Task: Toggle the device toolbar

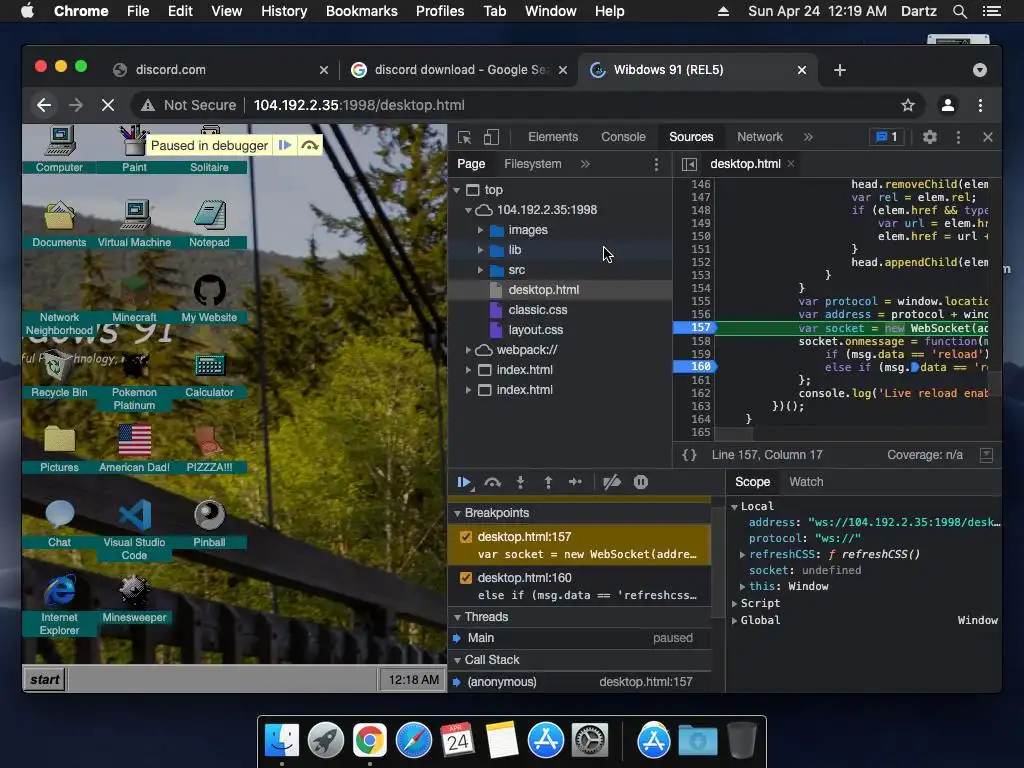Action: point(491,136)
